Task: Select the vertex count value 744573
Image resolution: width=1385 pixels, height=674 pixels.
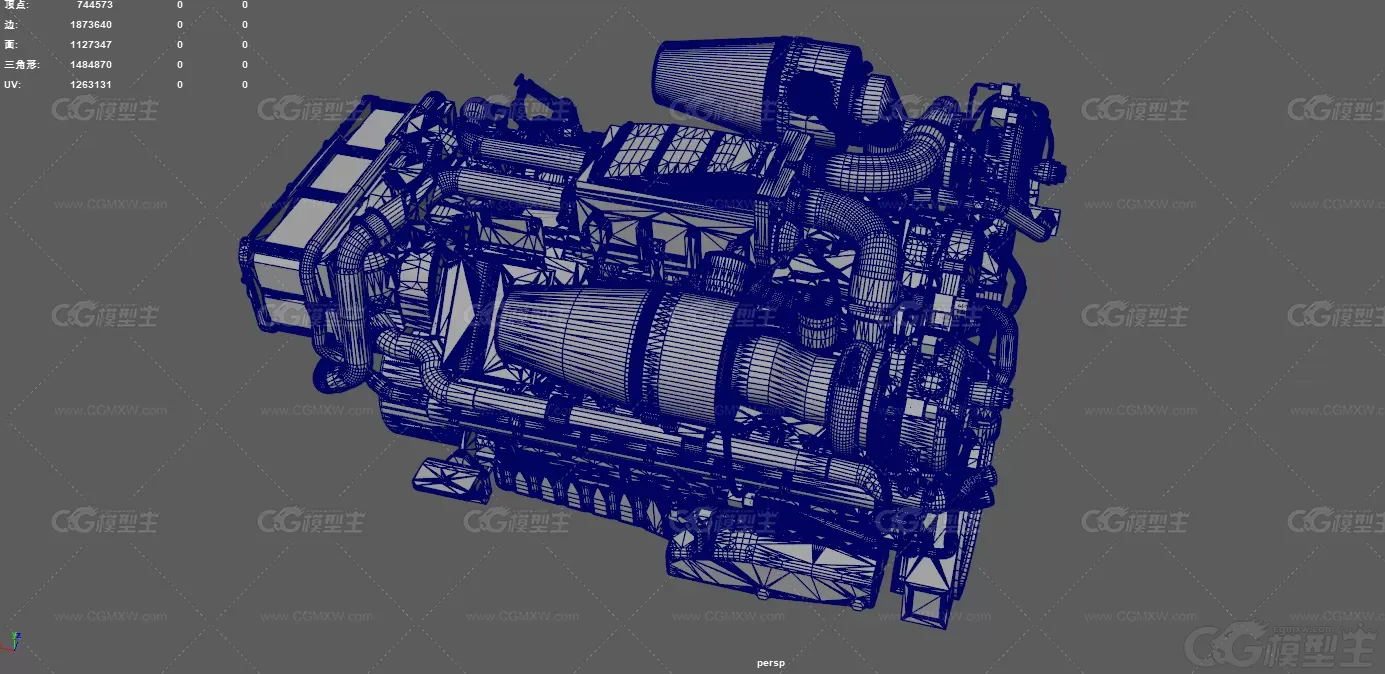Action: click(94, 5)
